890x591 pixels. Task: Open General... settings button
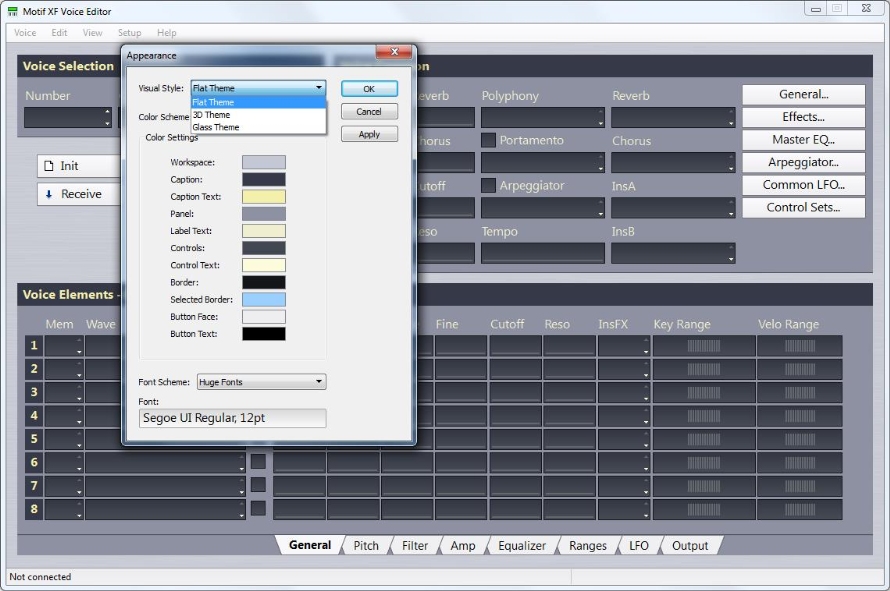(x=804, y=94)
